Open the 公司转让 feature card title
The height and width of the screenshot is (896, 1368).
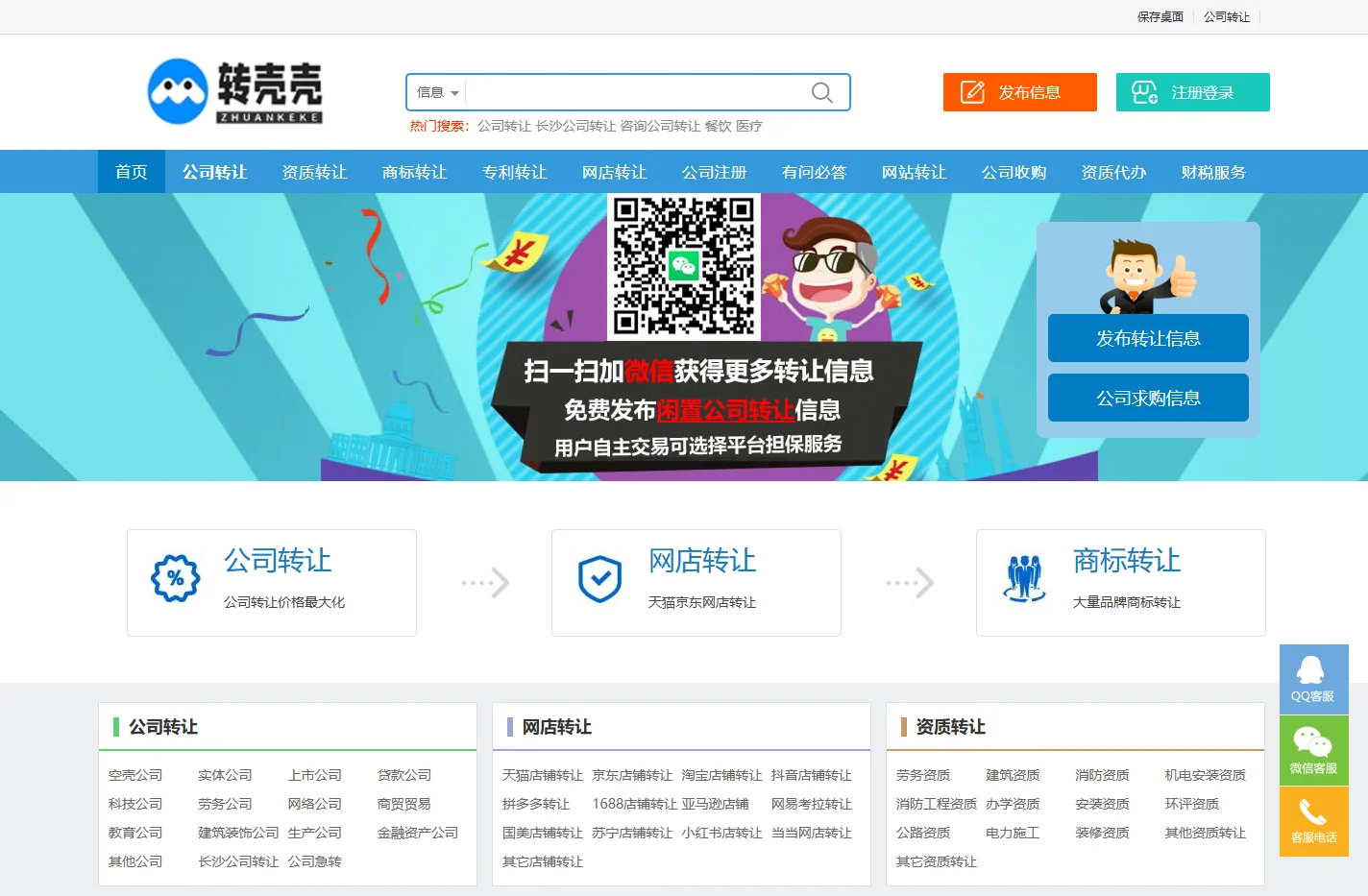[x=278, y=560]
